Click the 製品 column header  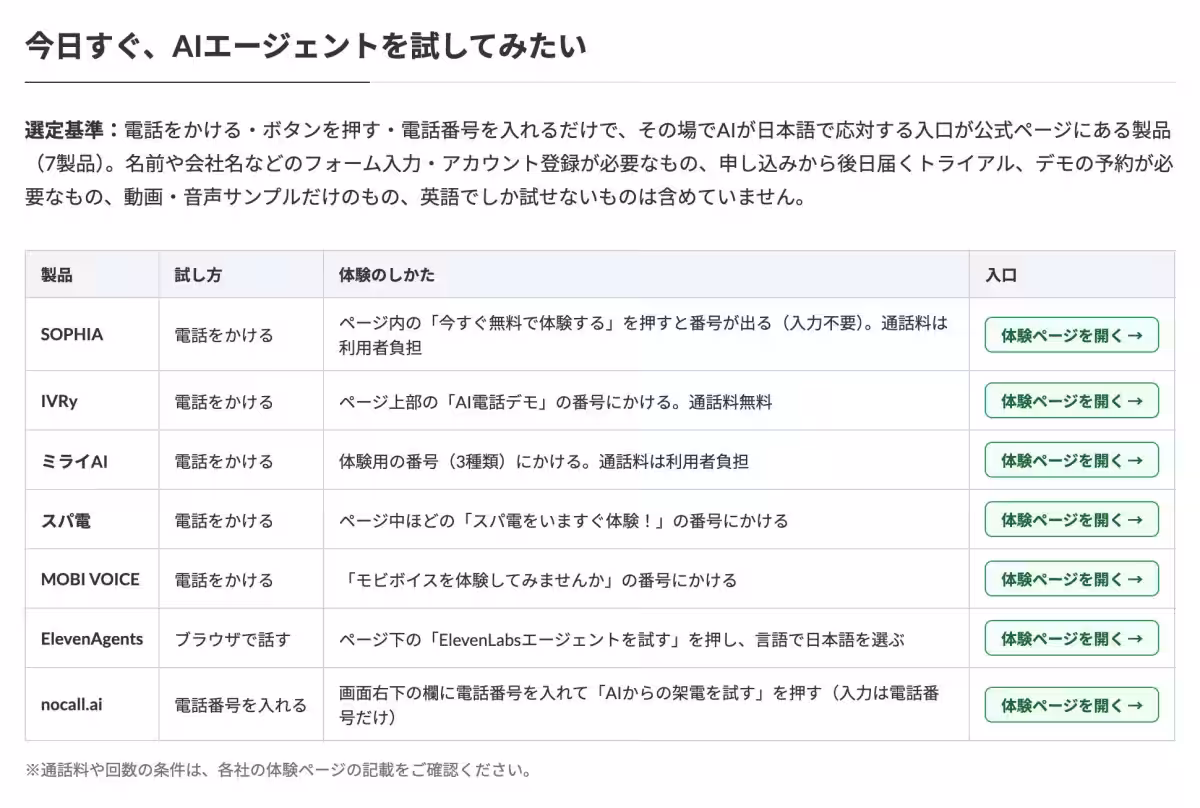tap(92, 275)
